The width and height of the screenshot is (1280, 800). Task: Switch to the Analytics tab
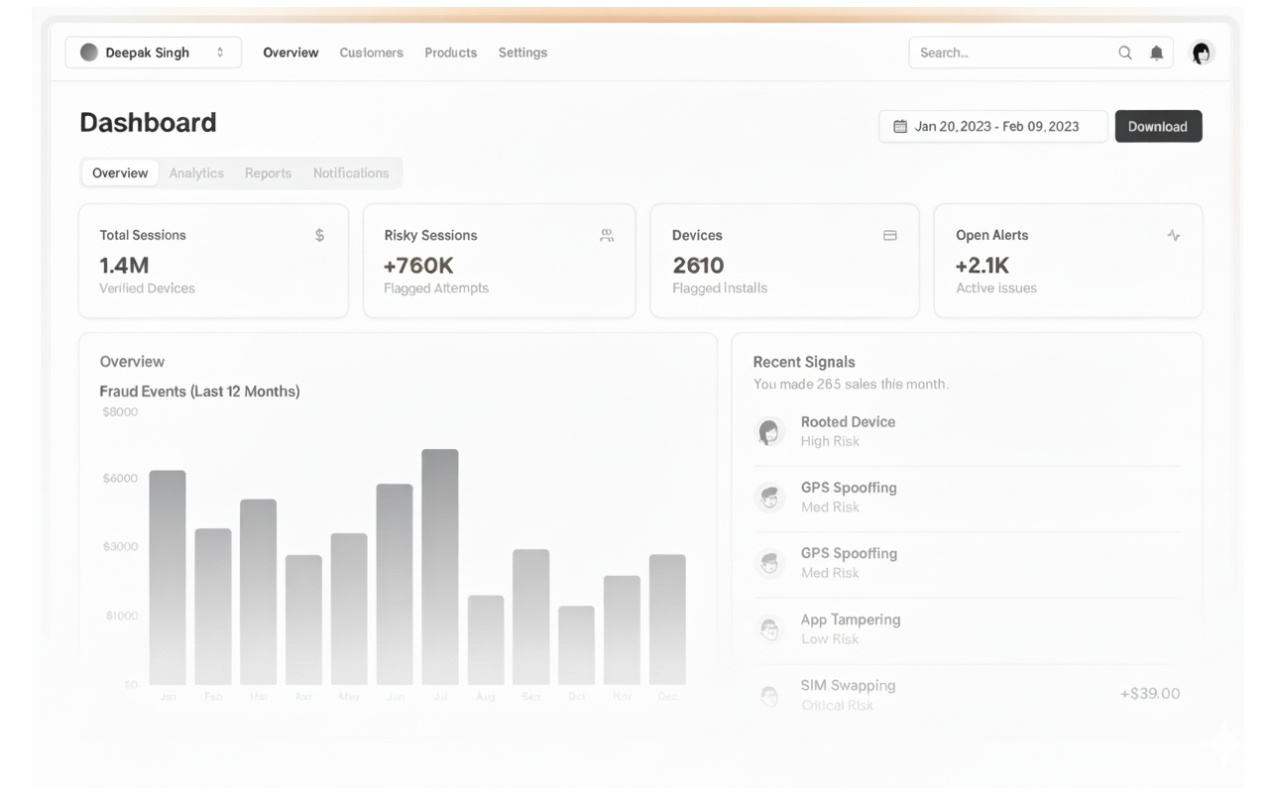click(196, 173)
